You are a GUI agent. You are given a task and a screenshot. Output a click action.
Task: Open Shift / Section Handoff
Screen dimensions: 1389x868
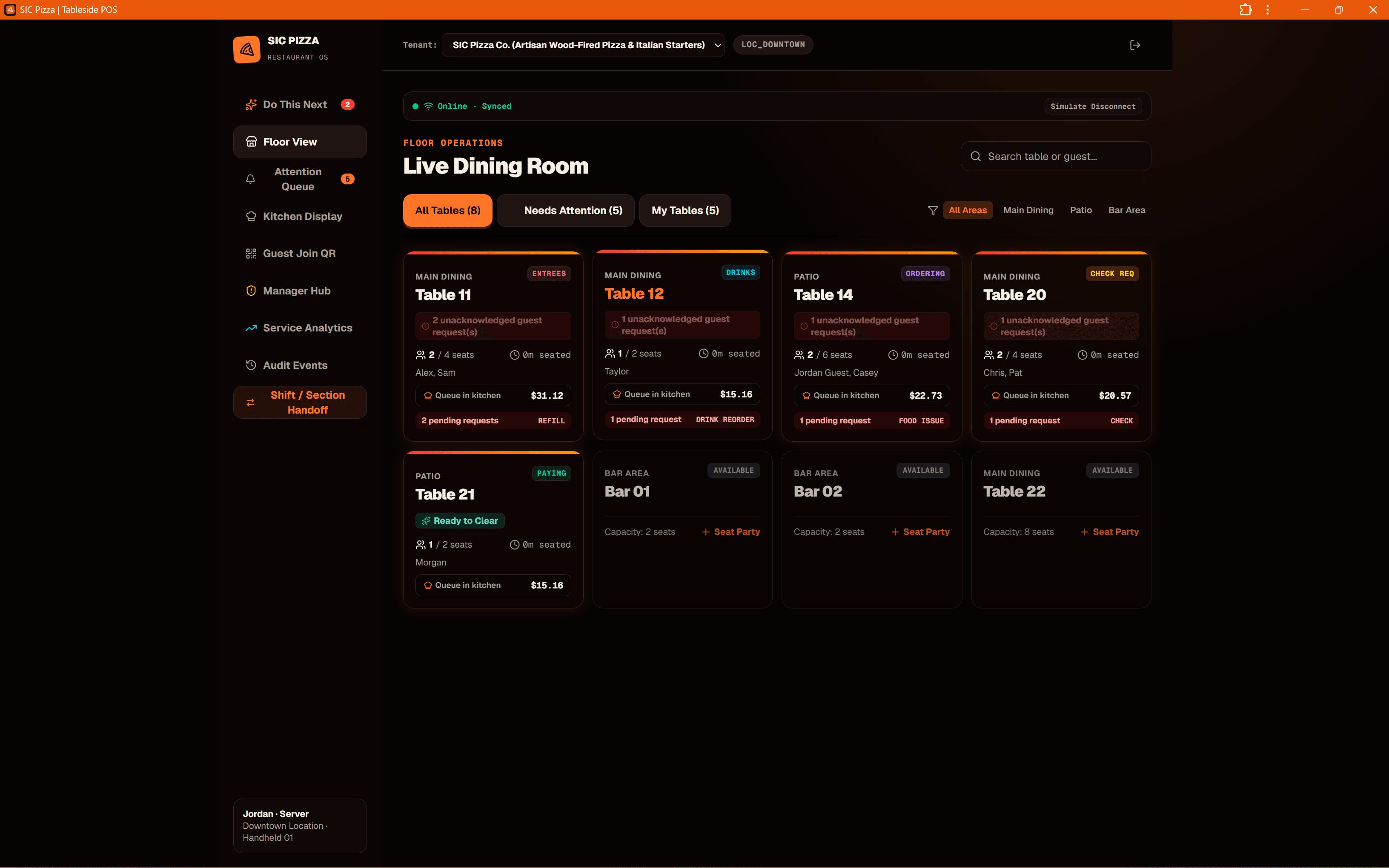tap(300, 403)
